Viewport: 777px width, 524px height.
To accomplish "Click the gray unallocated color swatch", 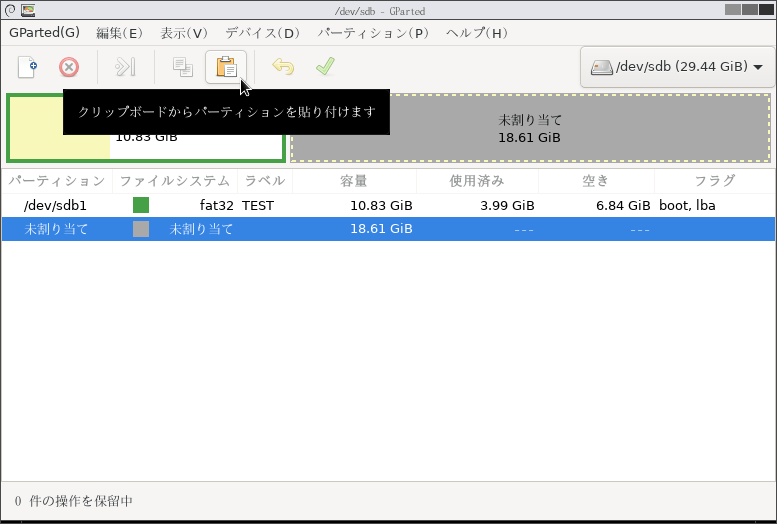I will (x=141, y=229).
